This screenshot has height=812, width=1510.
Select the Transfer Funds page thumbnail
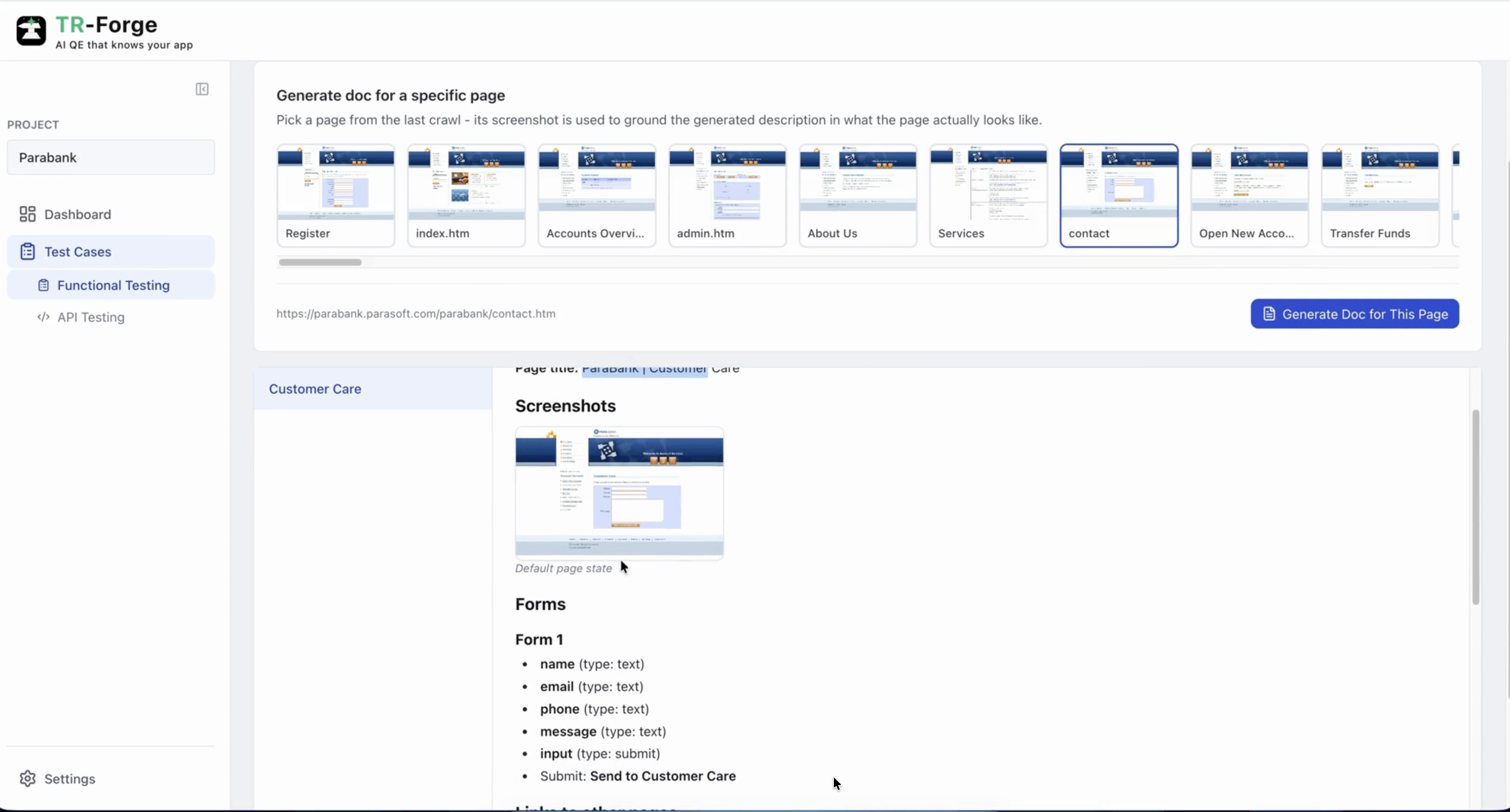(1380, 196)
